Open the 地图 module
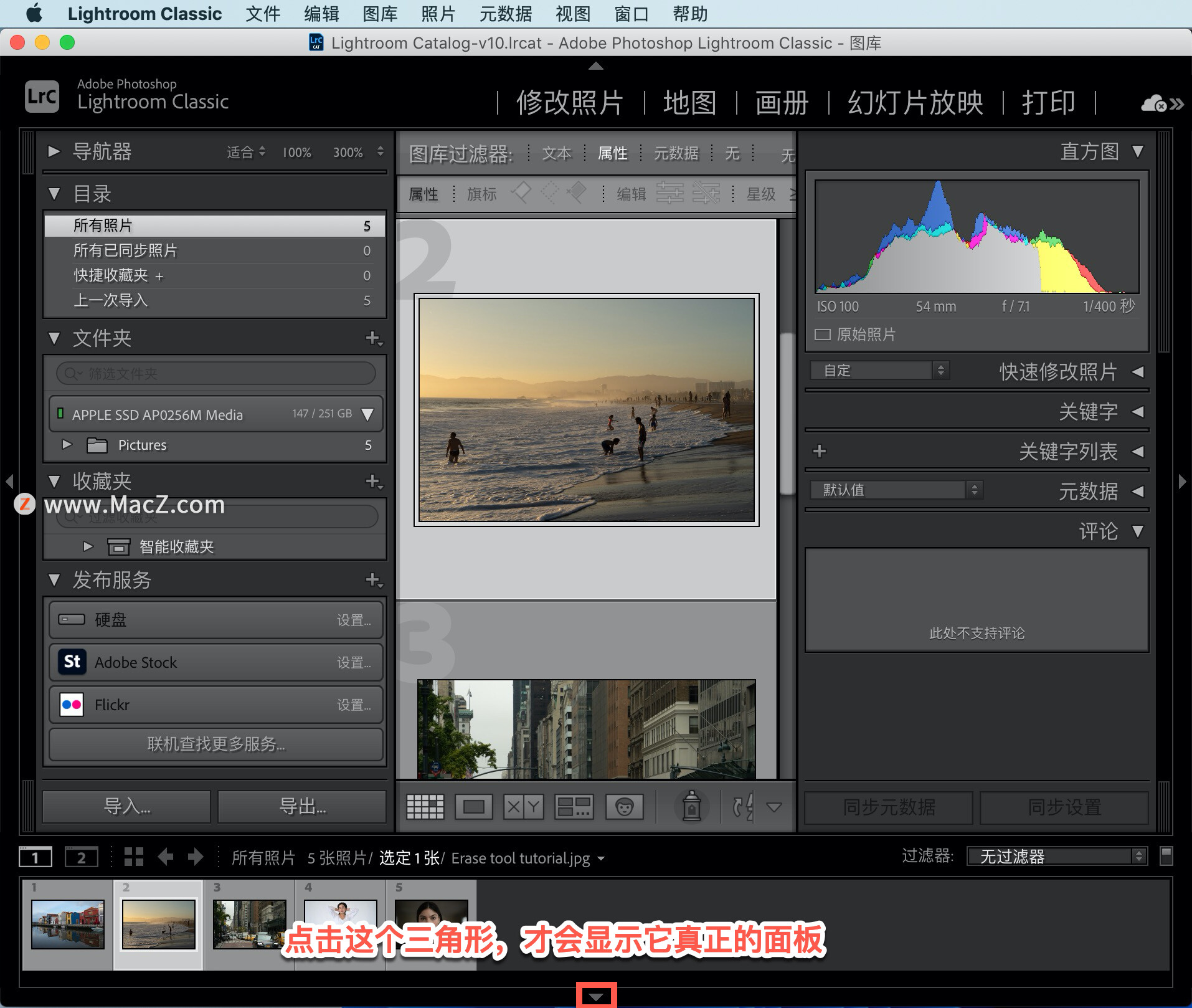The width and height of the screenshot is (1192, 1008). (689, 103)
